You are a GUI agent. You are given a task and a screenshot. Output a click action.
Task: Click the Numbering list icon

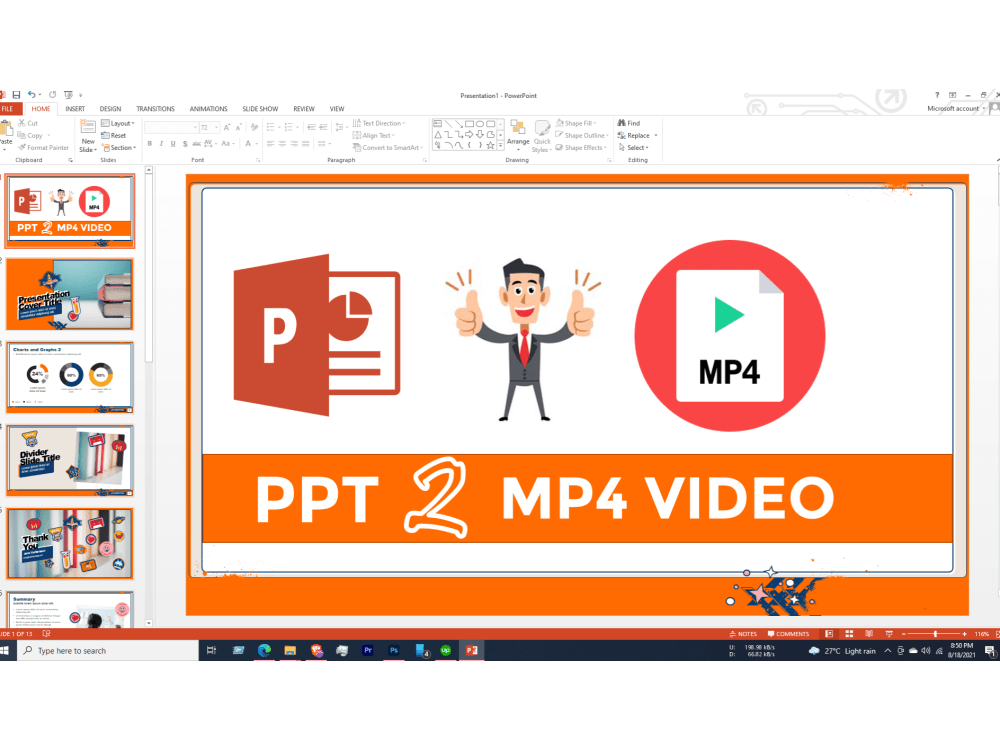290,127
